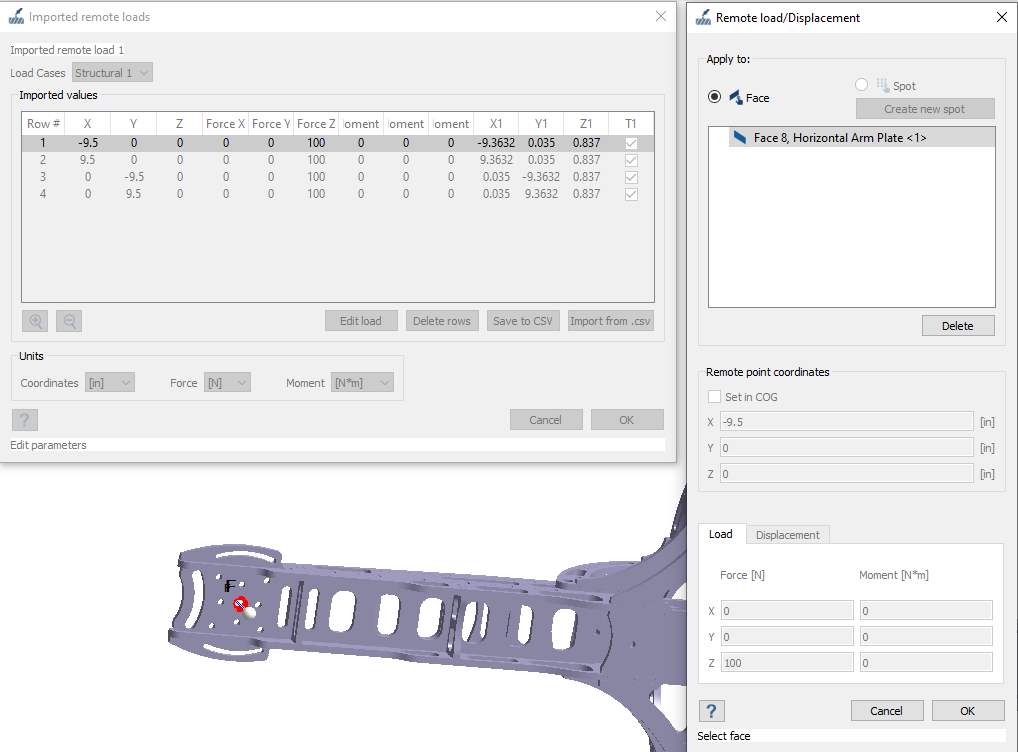Open the Moment units dropdown

pos(362,383)
